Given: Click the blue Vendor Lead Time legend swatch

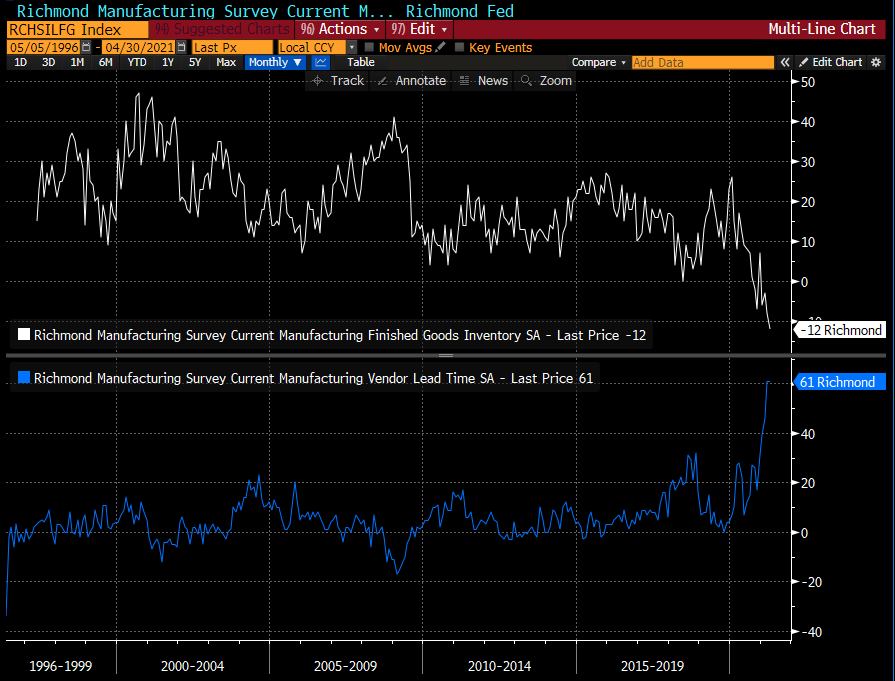Looking at the screenshot, I should (24, 377).
